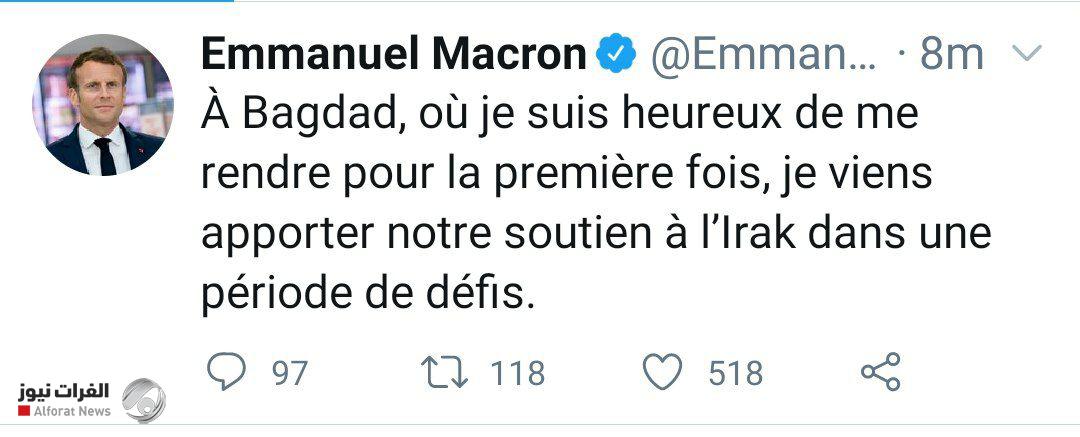1080x437 pixels.
Task: Click the blue verified badge
Action: point(617,56)
